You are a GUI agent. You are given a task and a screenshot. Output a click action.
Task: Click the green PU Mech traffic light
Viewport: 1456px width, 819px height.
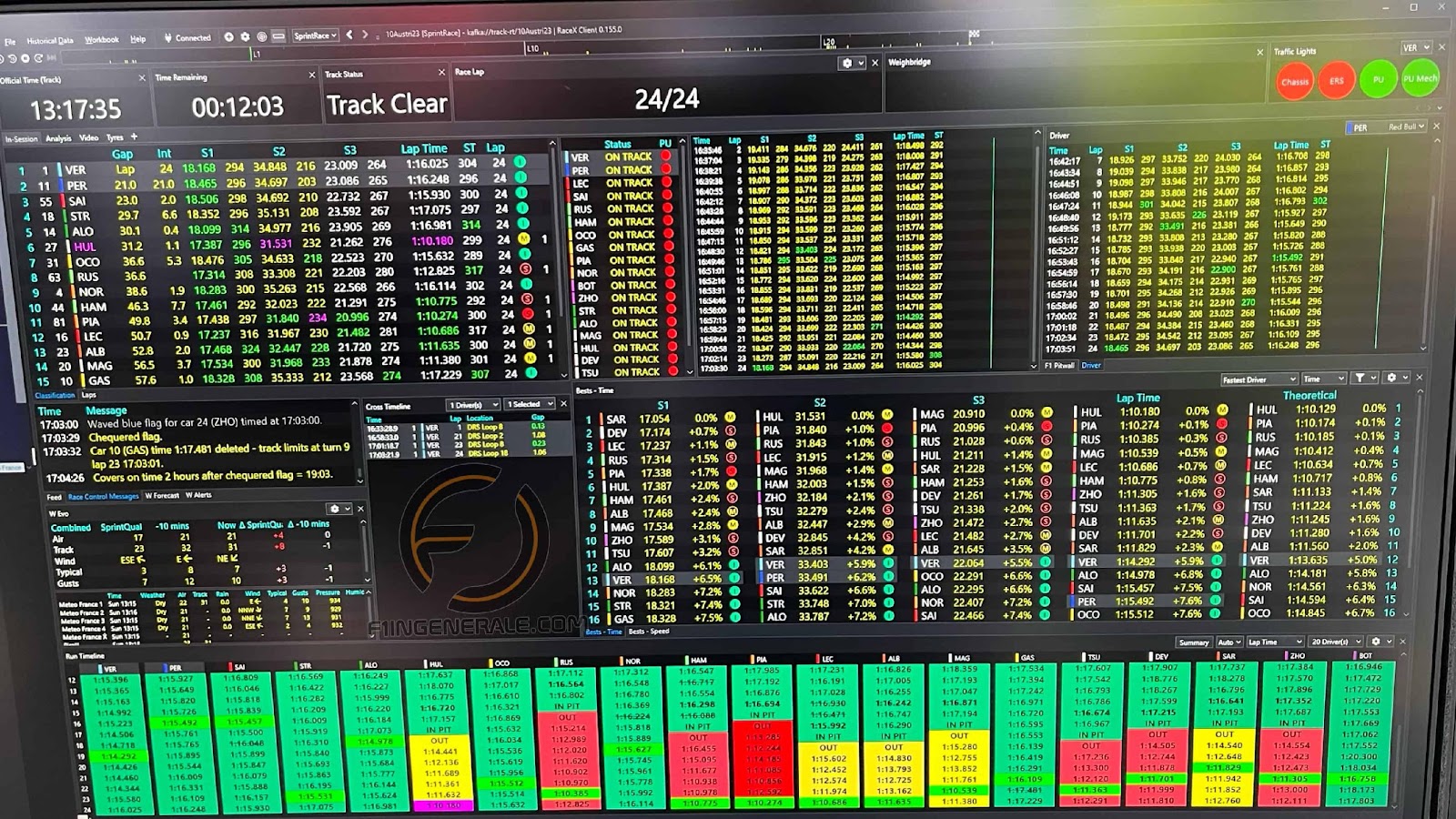tap(1420, 78)
